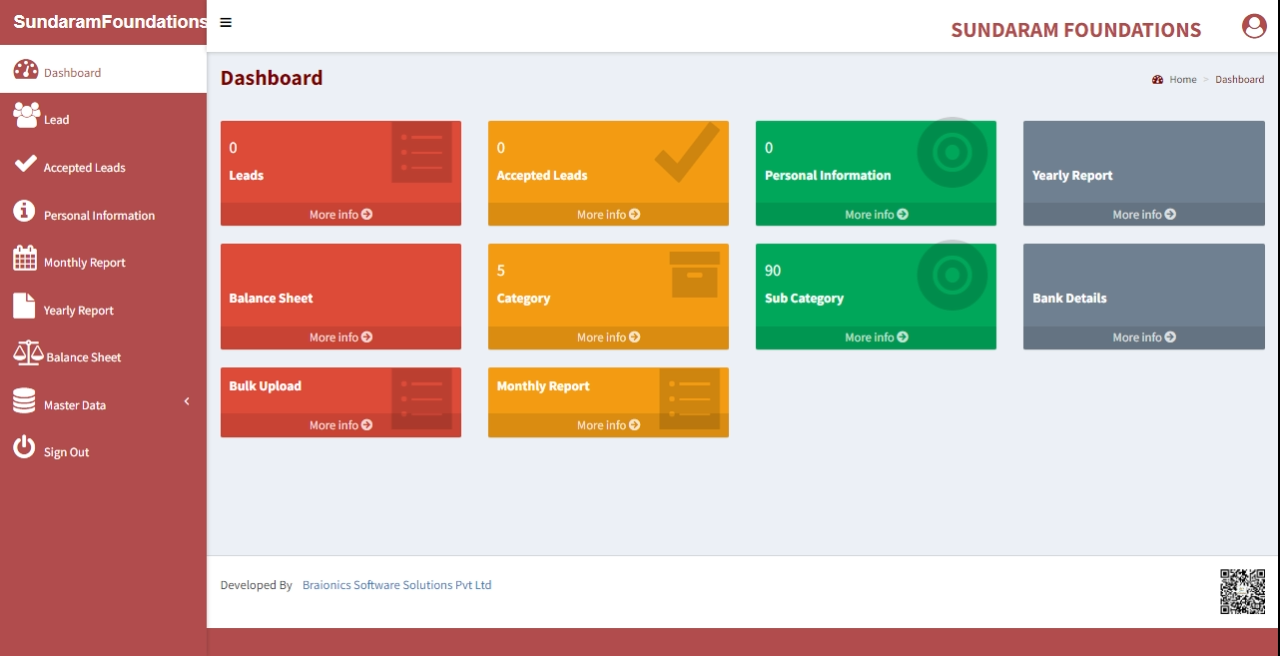Click the archive box icon on Category card
Image resolution: width=1280 pixels, height=656 pixels.
coord(695,274)
